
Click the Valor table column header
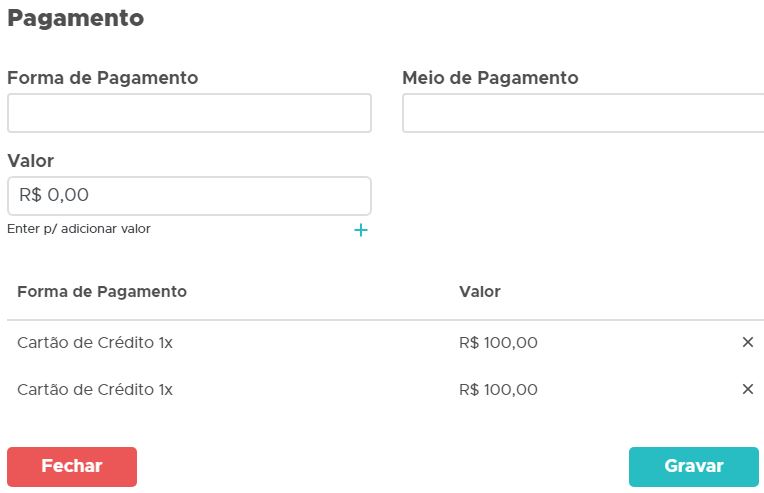pos(480,292)
